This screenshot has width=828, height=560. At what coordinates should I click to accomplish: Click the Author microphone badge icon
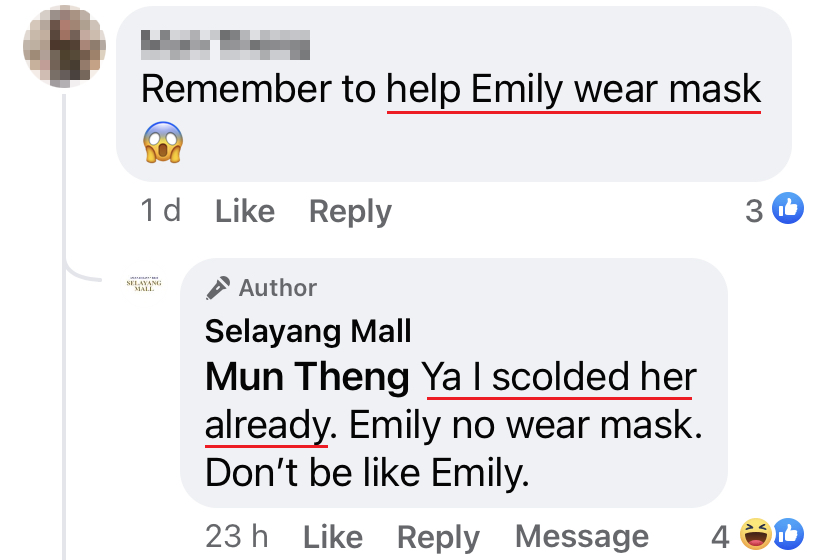(x=218, y=288)
